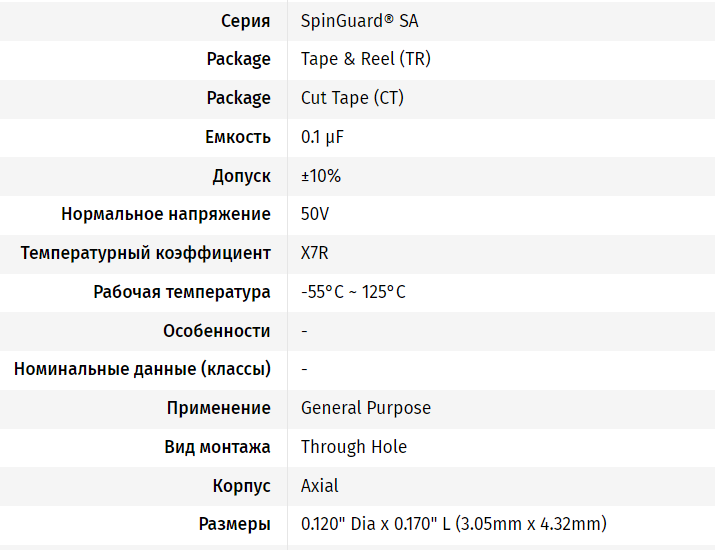Screen dimensions: 715x550
Task: Click the Номинальные данные (классы) label
Action: [x=142, y=369]
